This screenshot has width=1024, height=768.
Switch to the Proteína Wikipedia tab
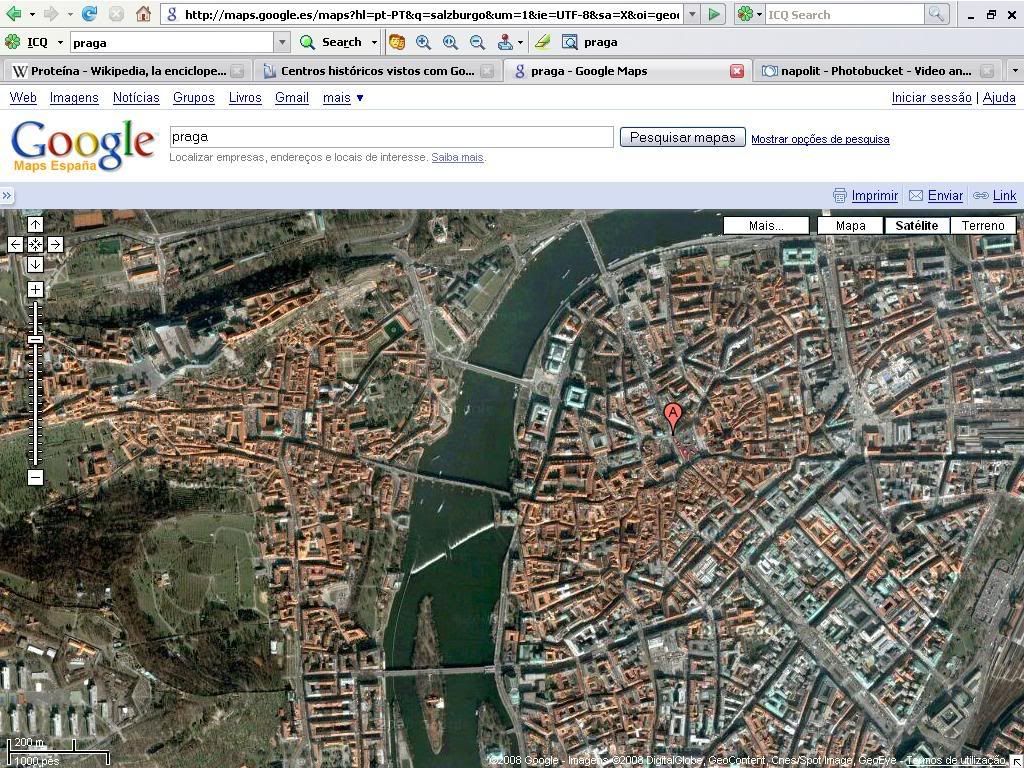click(120, 71)
